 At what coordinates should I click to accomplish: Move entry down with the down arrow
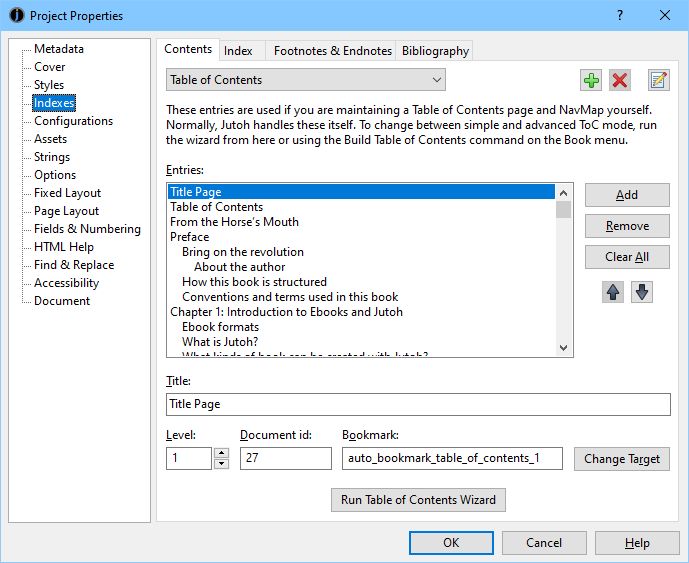coord(641,292)
